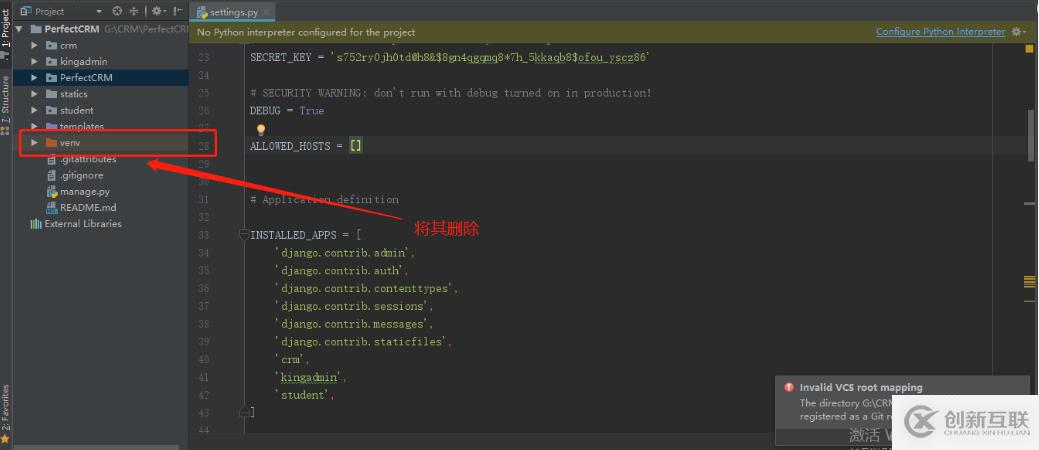The height and width of the screenshot is (450, 1039).
Task: Click the fold end marker at line 43
Action: coord(244,412)
